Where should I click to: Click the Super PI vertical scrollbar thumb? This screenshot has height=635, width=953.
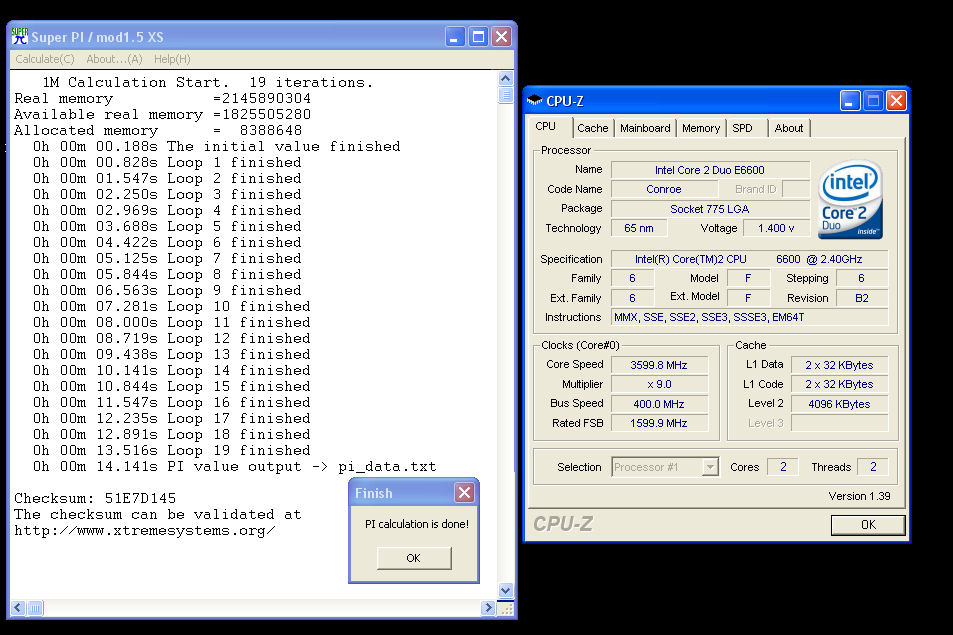[x=506, y=95]
